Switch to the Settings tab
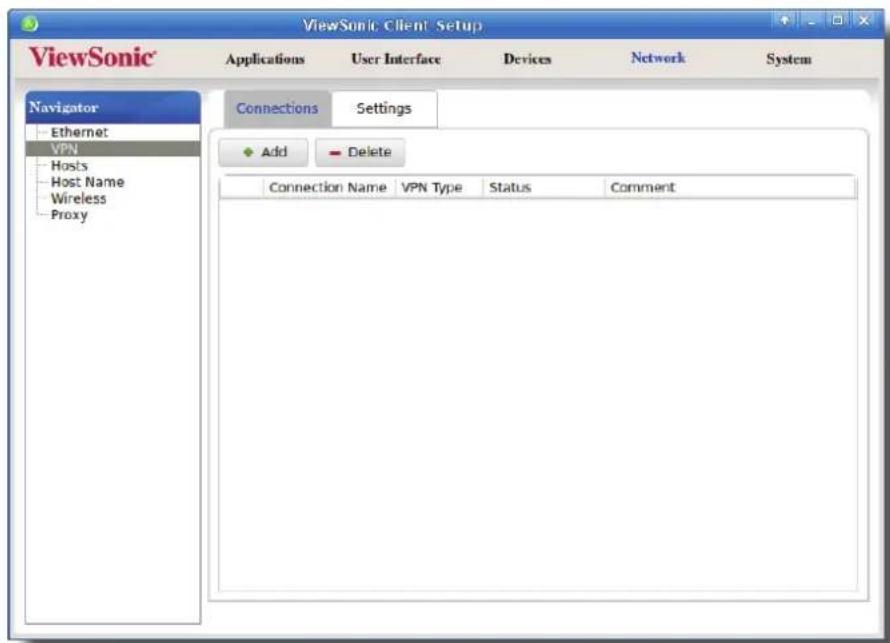This screenshot has height=643, width=890. pyautogui.click(x=384, y=108)
